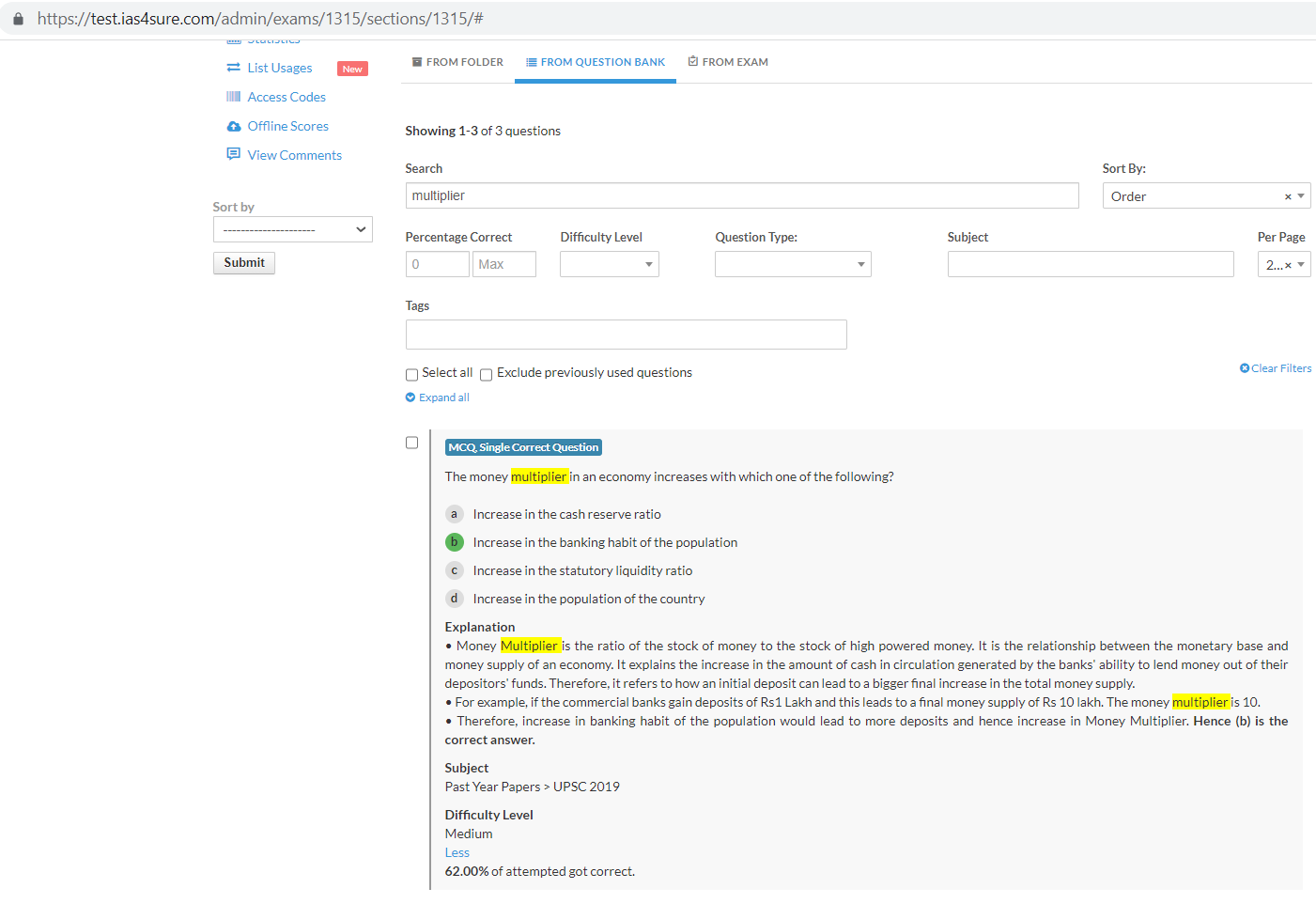Click the Less link to collapse details

point(457,852)
